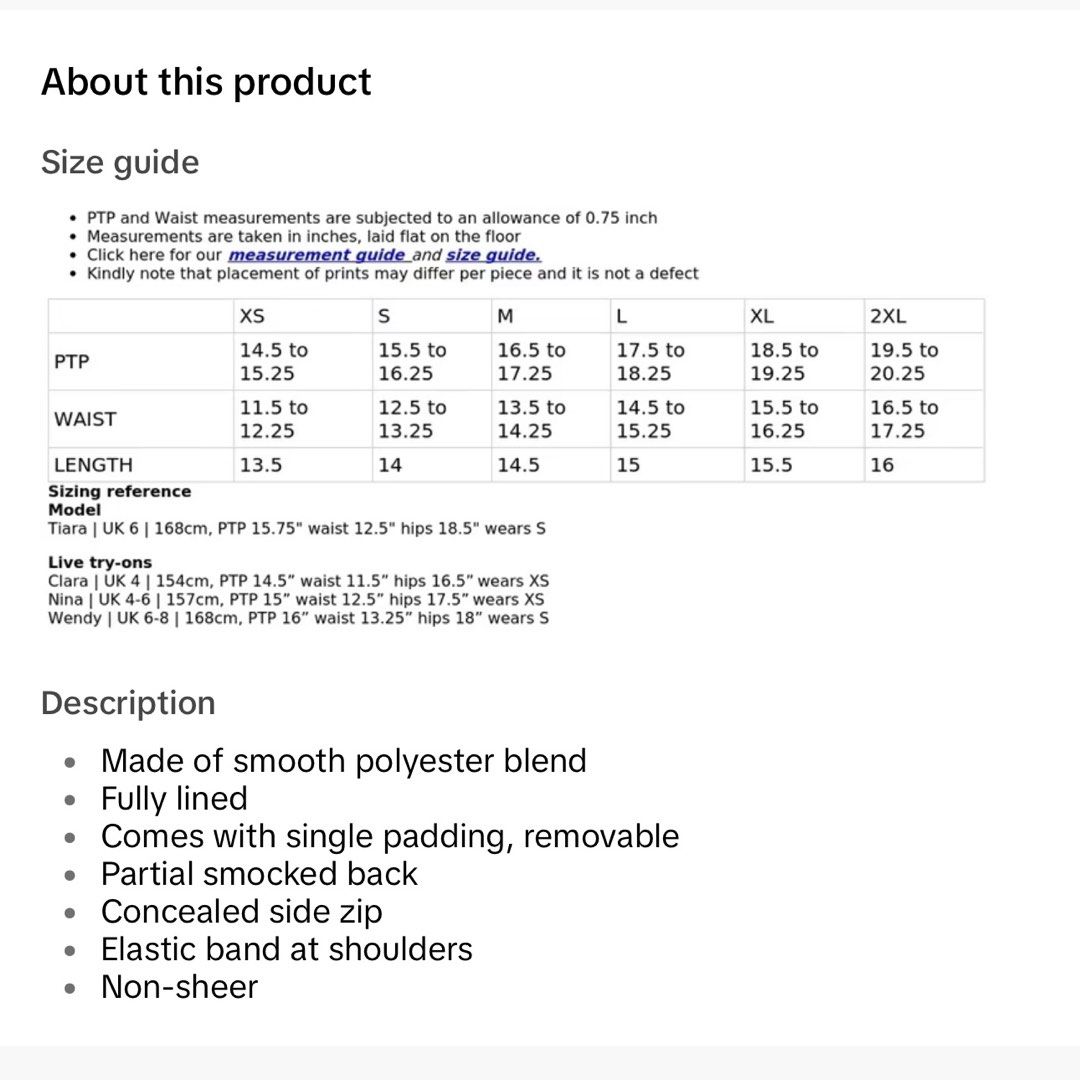Open the size guide link
Screen dimensions: 1080x1080
coord(493,255)
